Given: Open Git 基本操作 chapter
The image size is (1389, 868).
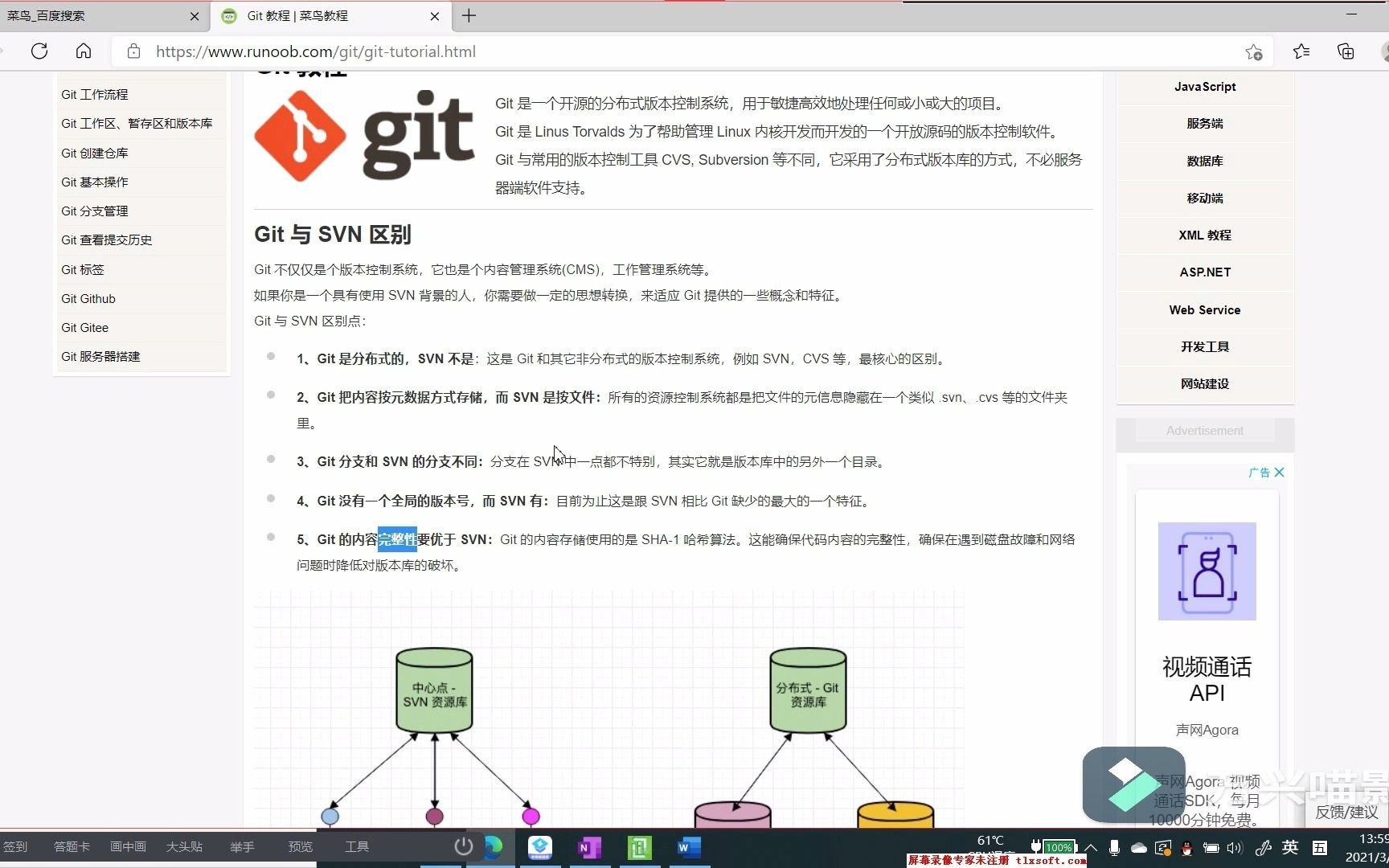Looking at the screenshot, I should pyautogui.click(x=95, y=182).
